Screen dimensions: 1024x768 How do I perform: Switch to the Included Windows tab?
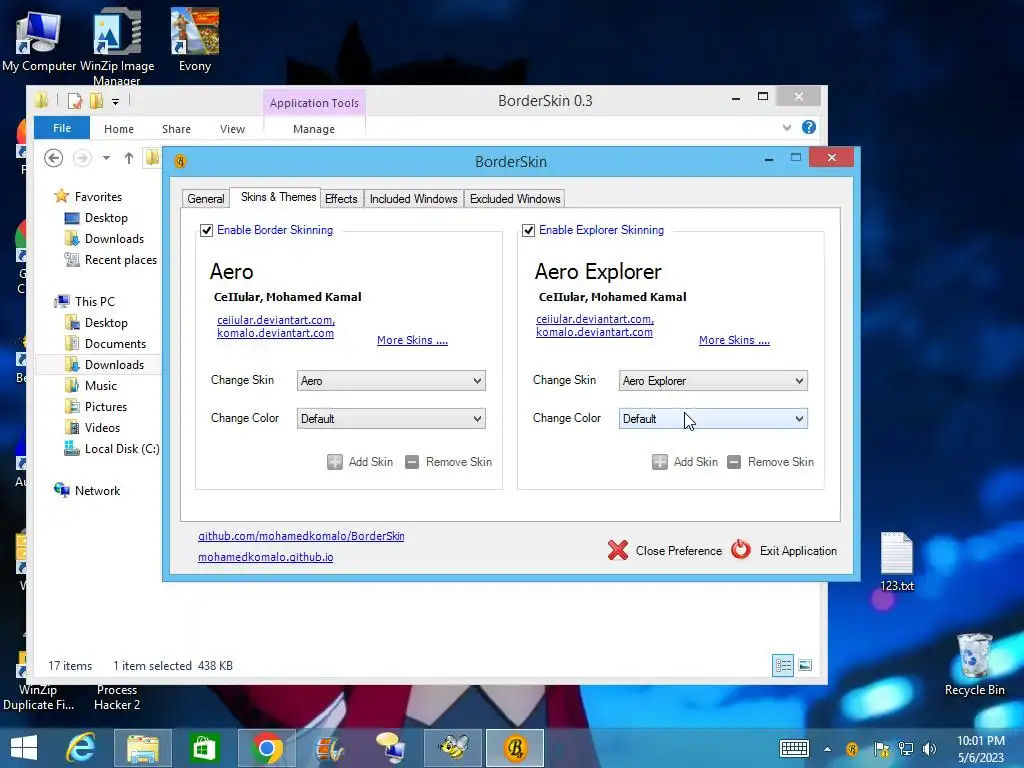pyautogui.click(x=413, y=199)
